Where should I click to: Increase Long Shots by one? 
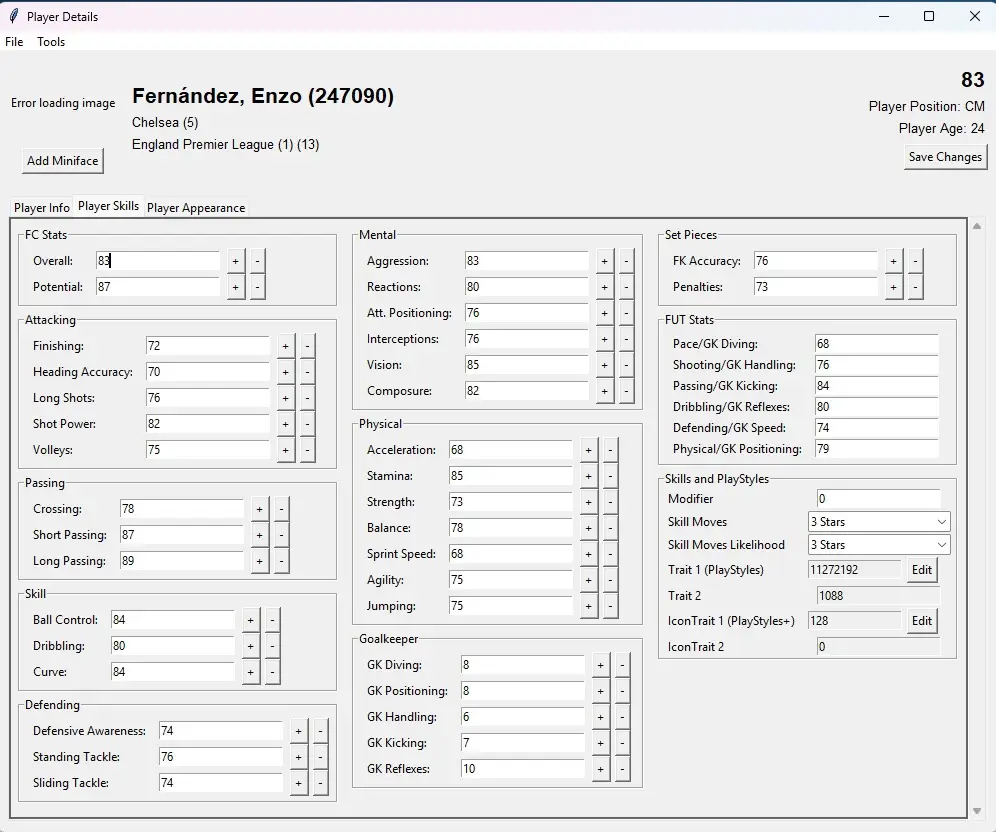coord(285,398)
